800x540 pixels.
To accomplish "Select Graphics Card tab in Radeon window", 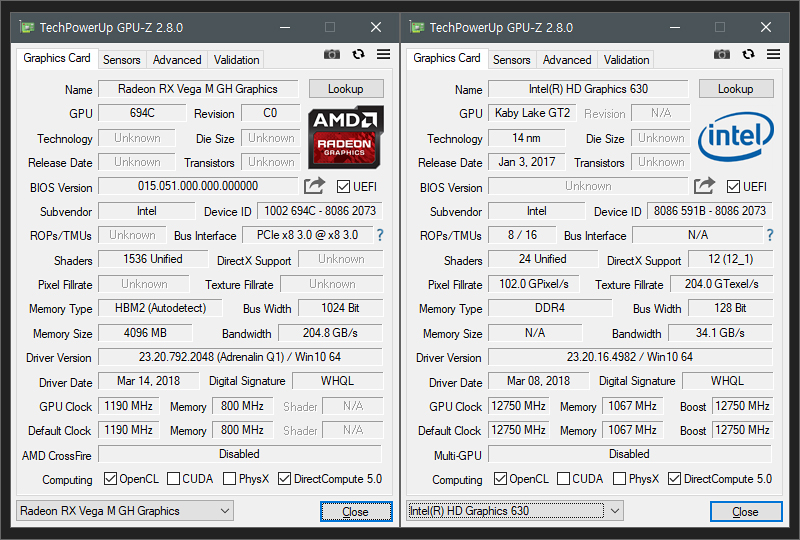I will click(x=57, y=58).
